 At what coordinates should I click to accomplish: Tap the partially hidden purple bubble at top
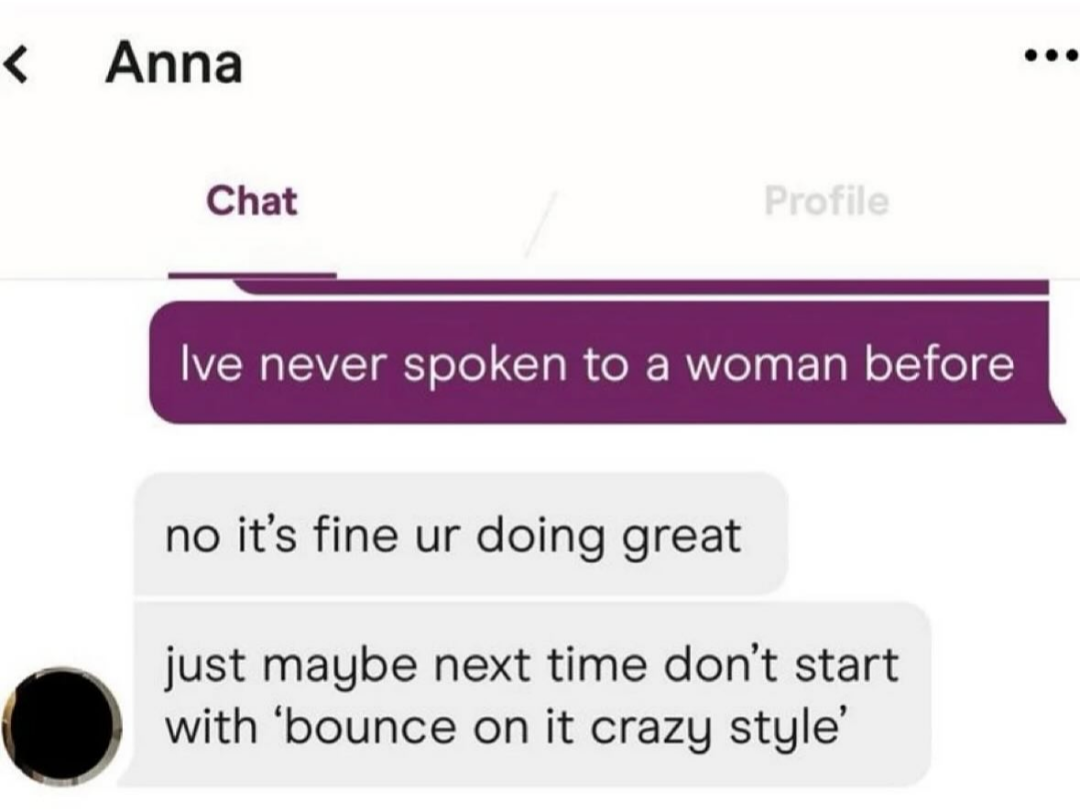click(641, 287)
